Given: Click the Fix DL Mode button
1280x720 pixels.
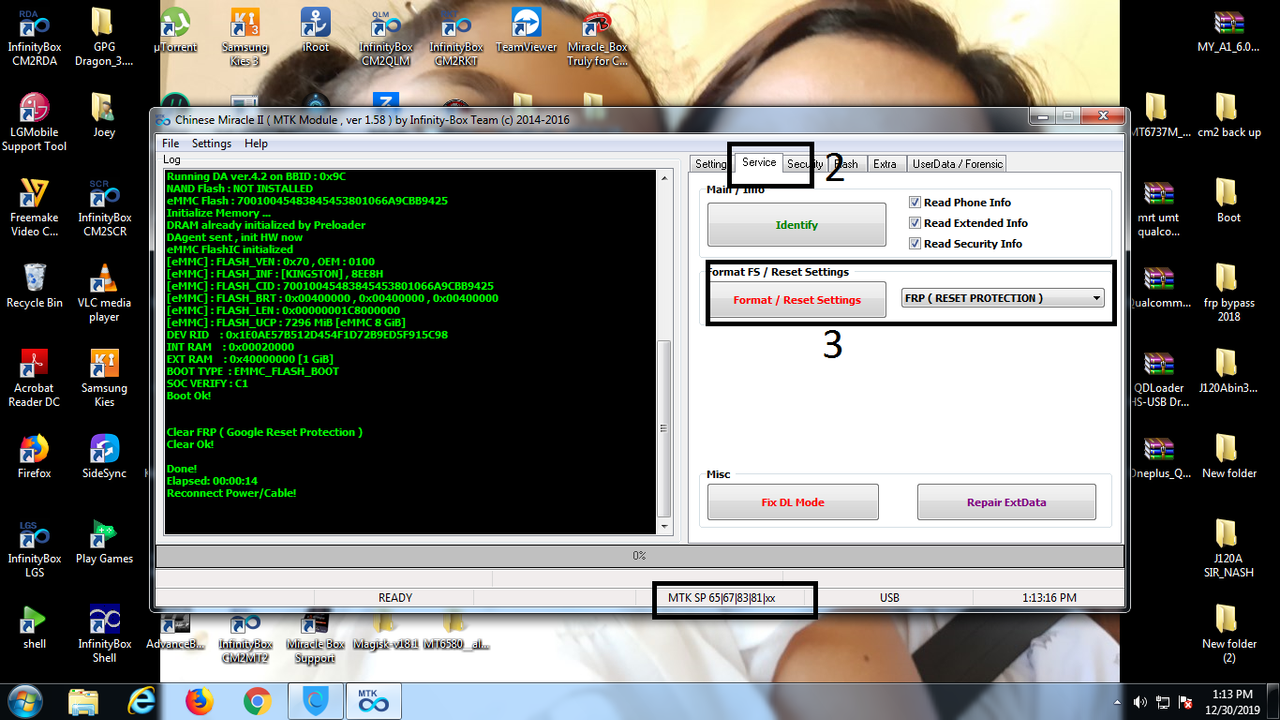Looking at the screenshot, I should [x=793, y=502].
